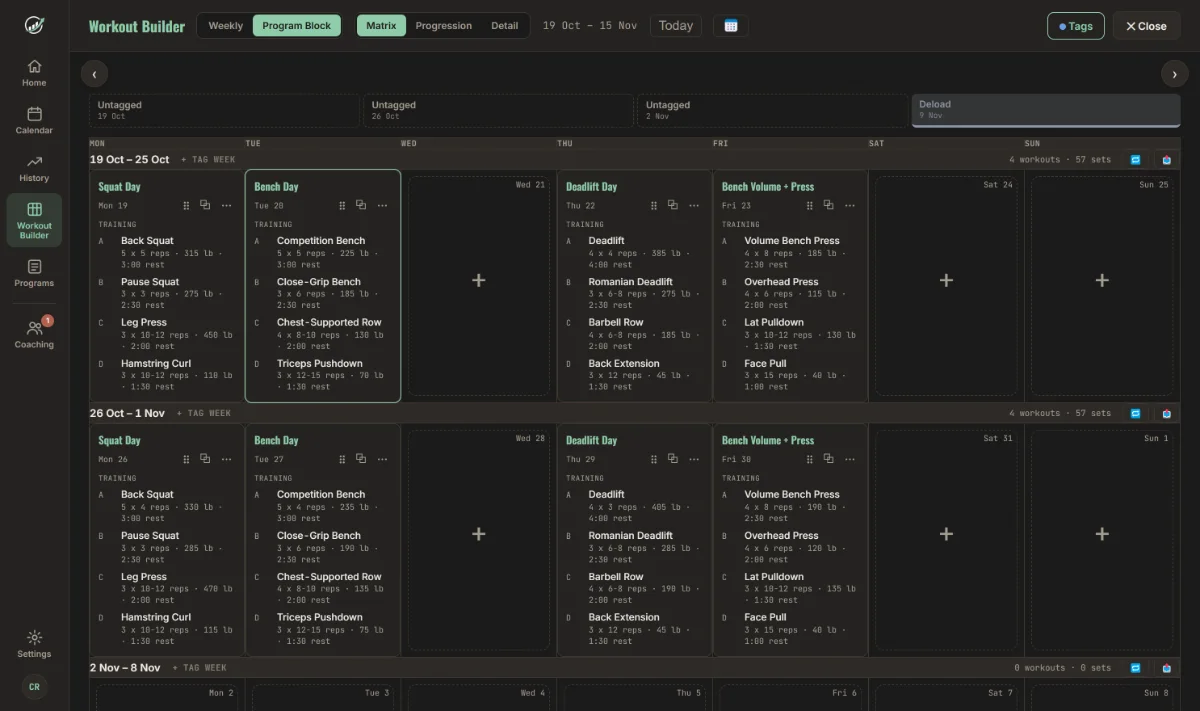Tag the 2 Nov – 8 Nov week
Image resolution: width=1200 pixels, height=711 pixels.
click(x=199, y=667)
